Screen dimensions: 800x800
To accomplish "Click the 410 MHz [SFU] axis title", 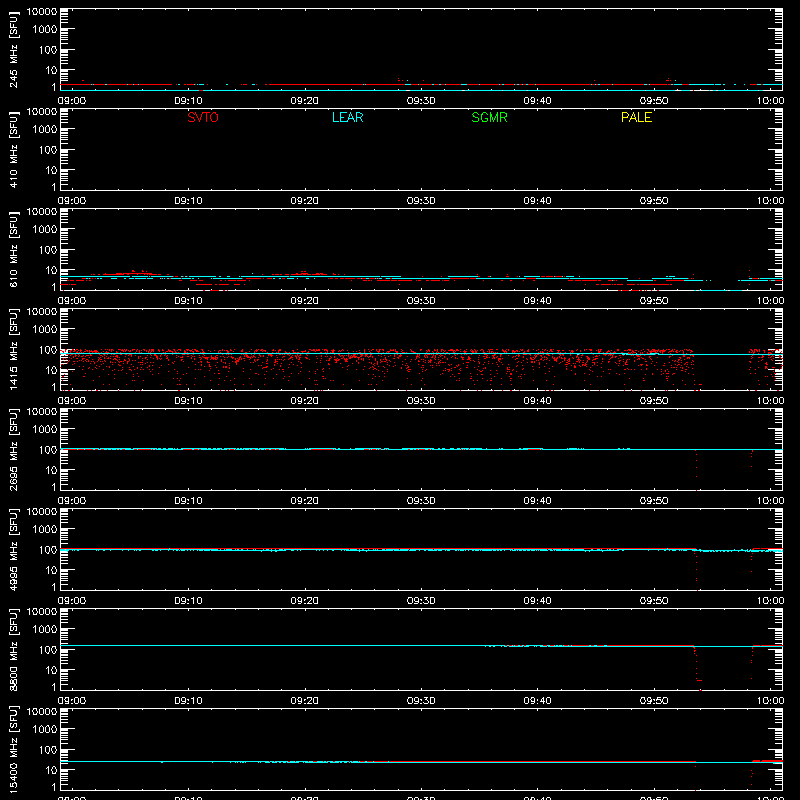I will pos(13,150).
